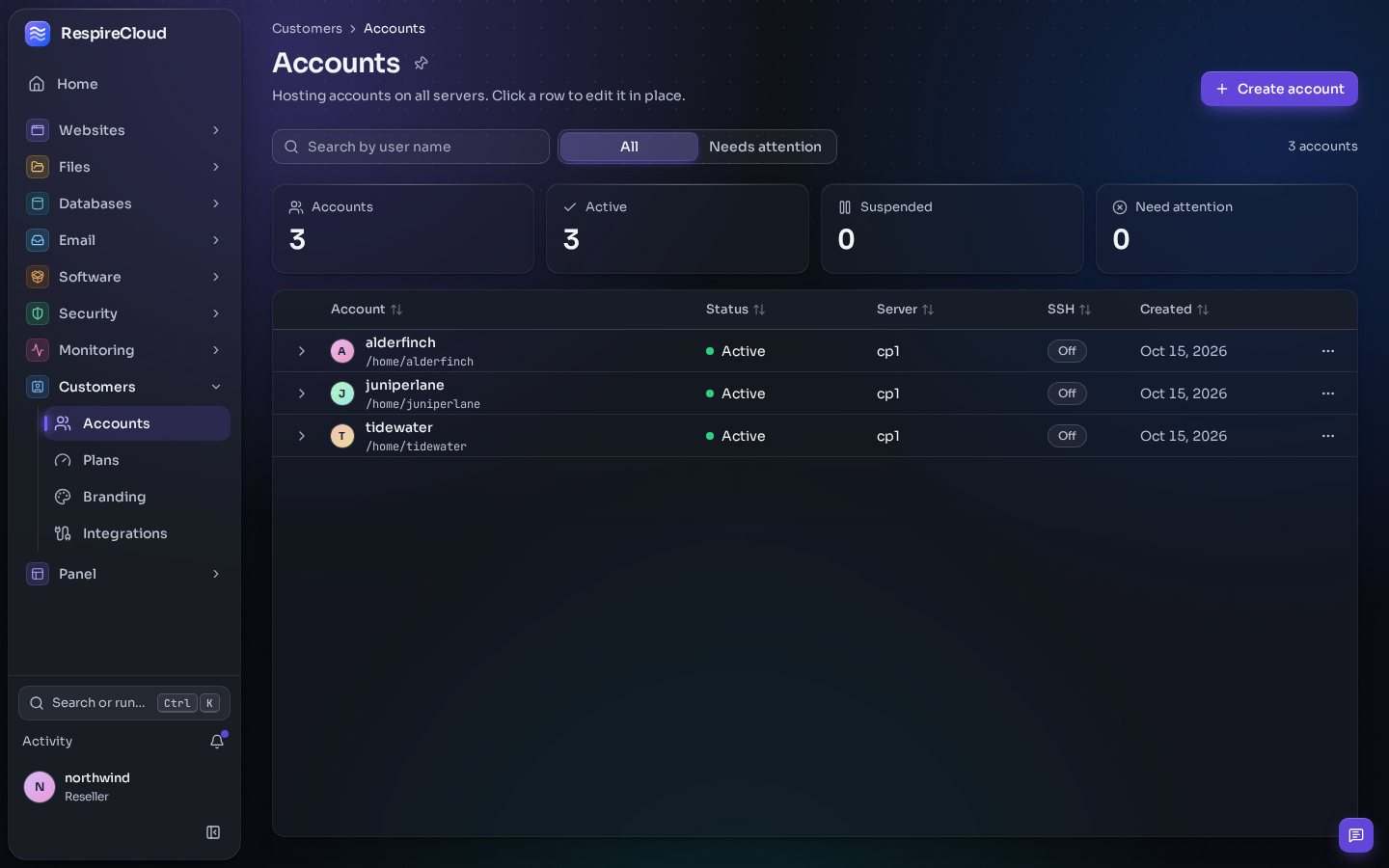Focus the Search by user name field
The image size is (1389, 868).
coord(411,147)
